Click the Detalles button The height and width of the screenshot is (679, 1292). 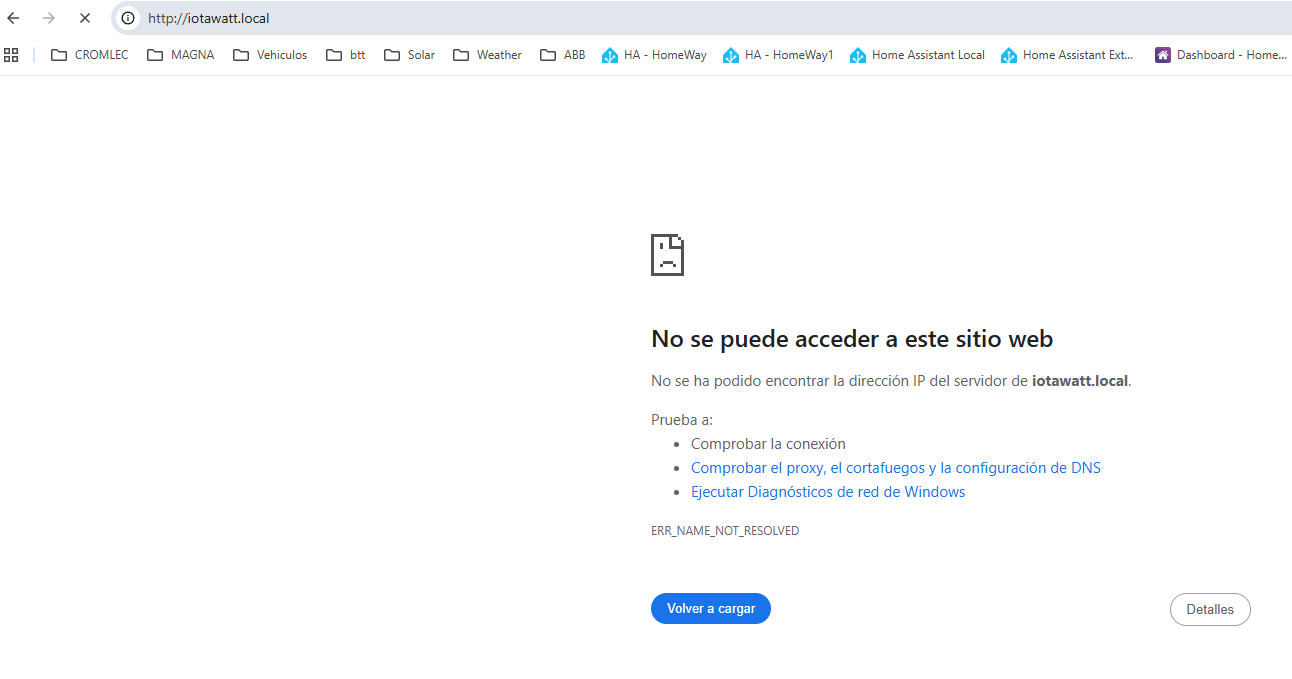pyautogui.click(x=1209, y=609)
